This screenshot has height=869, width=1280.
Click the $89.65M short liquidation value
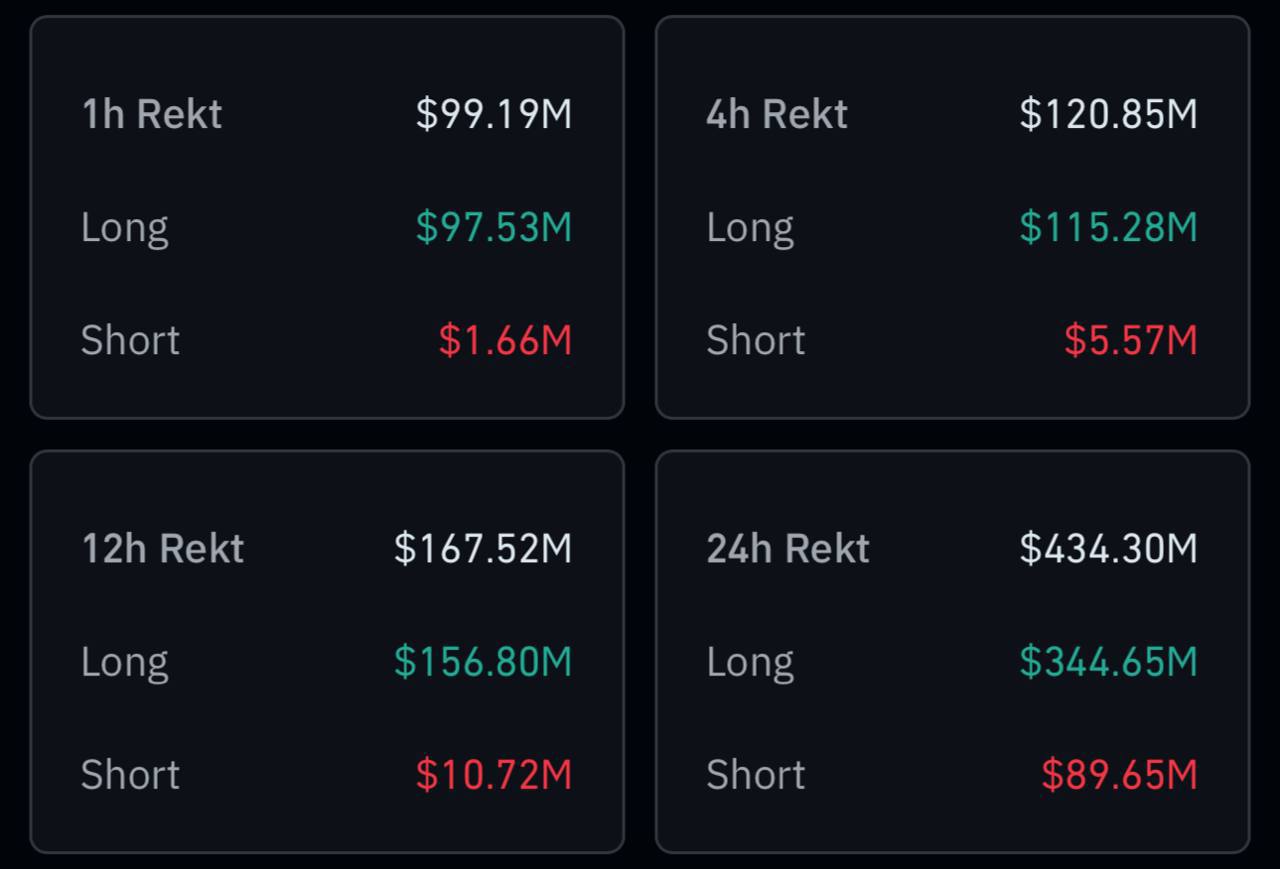coord(1119,774)
